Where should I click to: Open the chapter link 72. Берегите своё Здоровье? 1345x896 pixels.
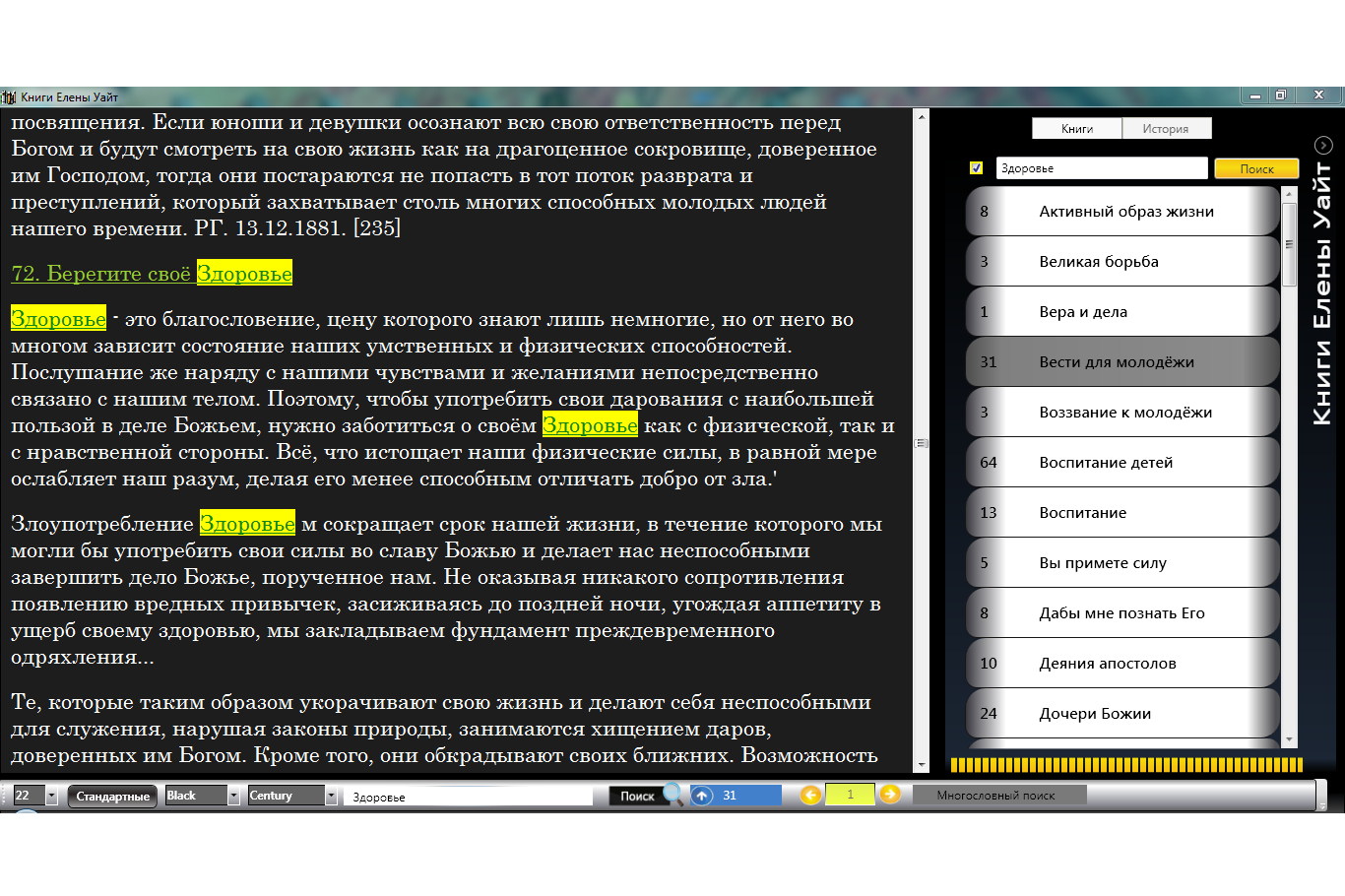(x=152, y=274)
